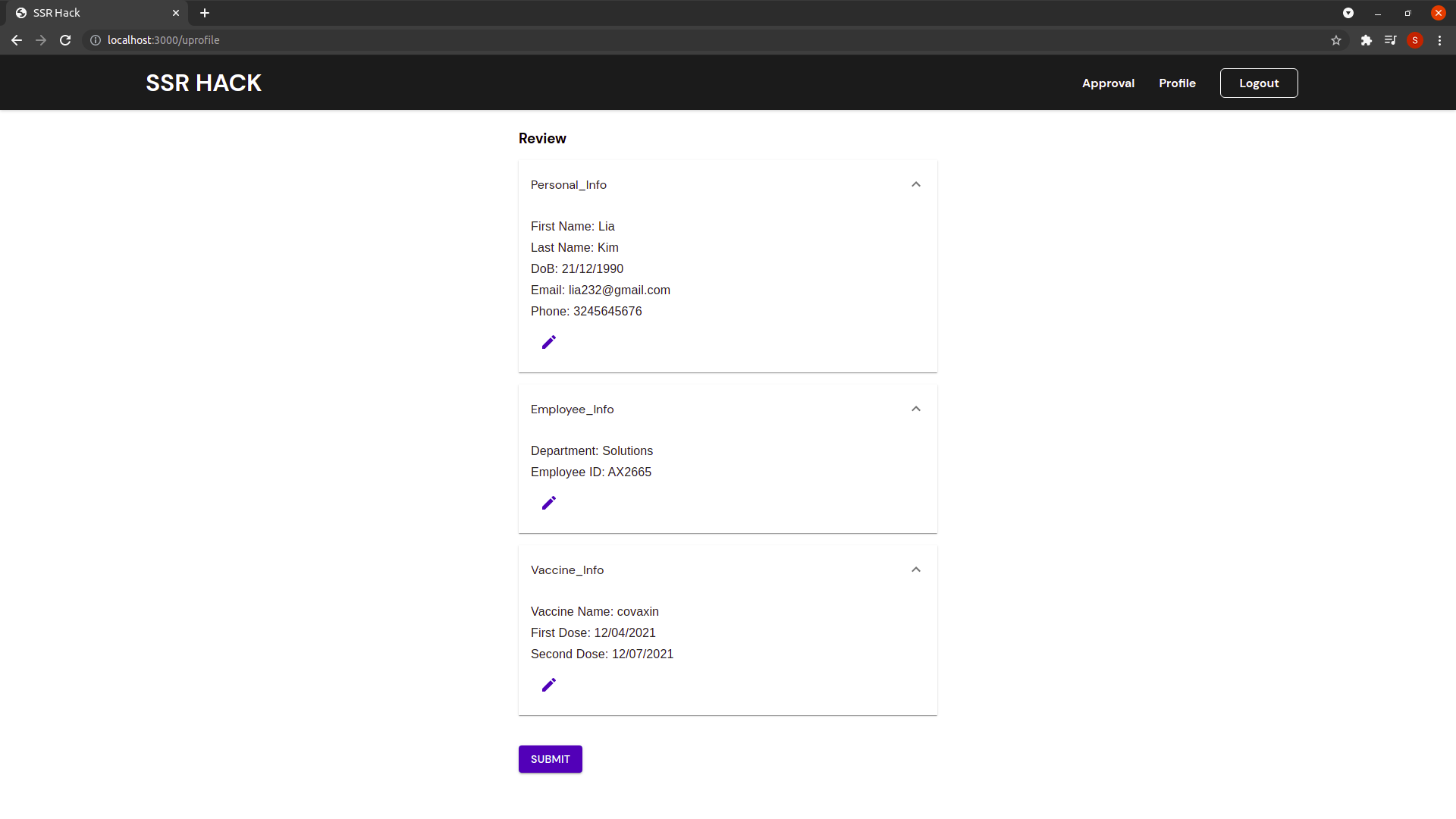View site information icon
Image resolution: width=1456 pixels, height=819 pixels.
pos(96,40)
